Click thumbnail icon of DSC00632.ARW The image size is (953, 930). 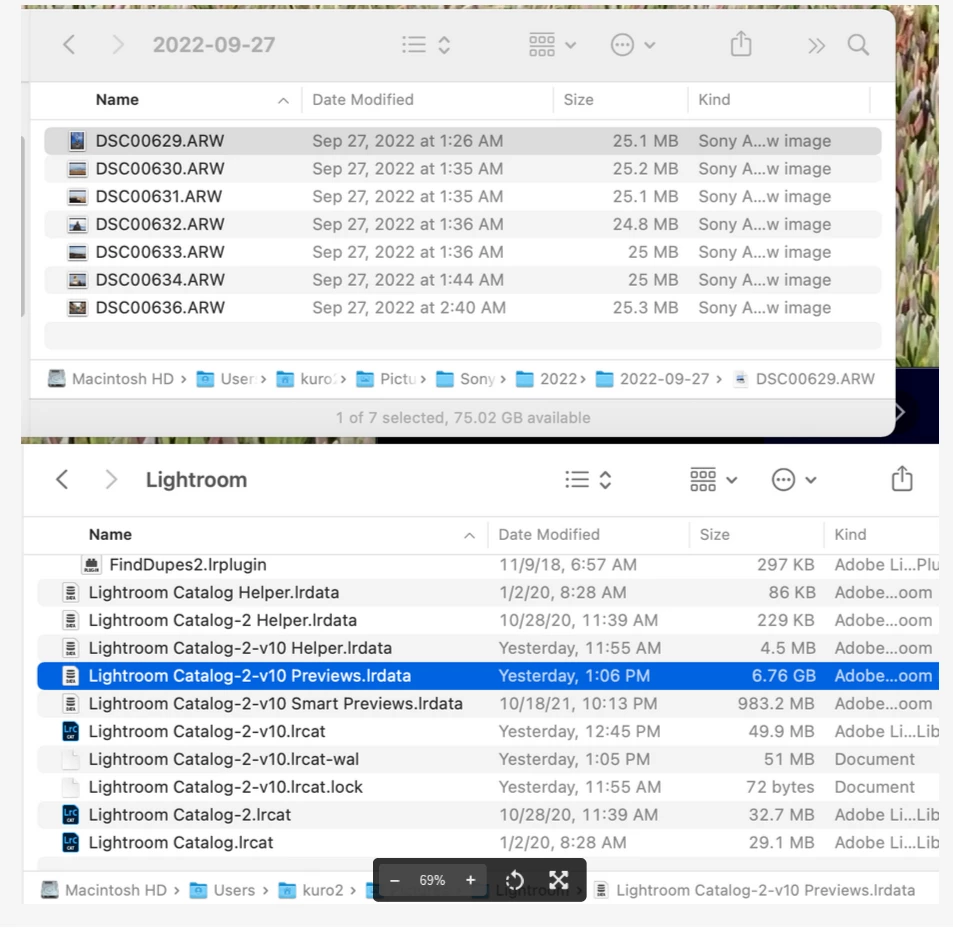[77, 225]
